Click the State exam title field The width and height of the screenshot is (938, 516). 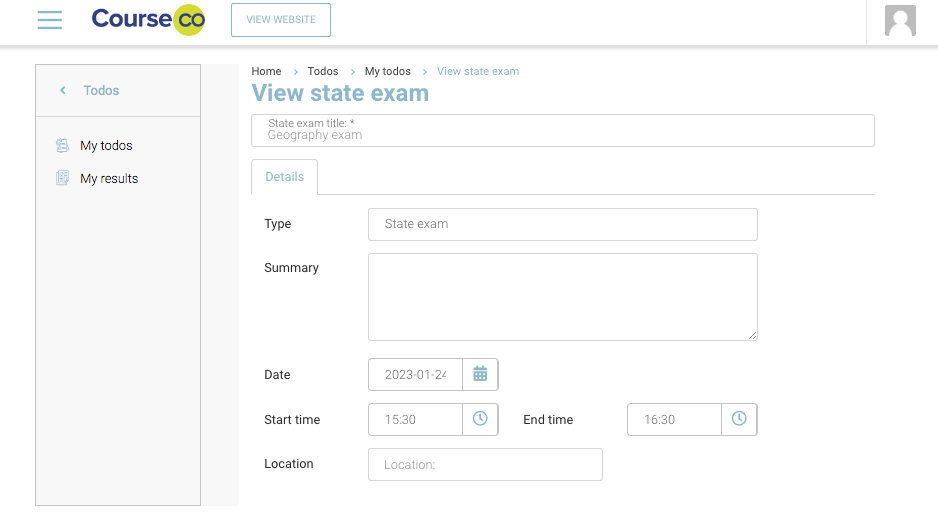coord(562,131)
